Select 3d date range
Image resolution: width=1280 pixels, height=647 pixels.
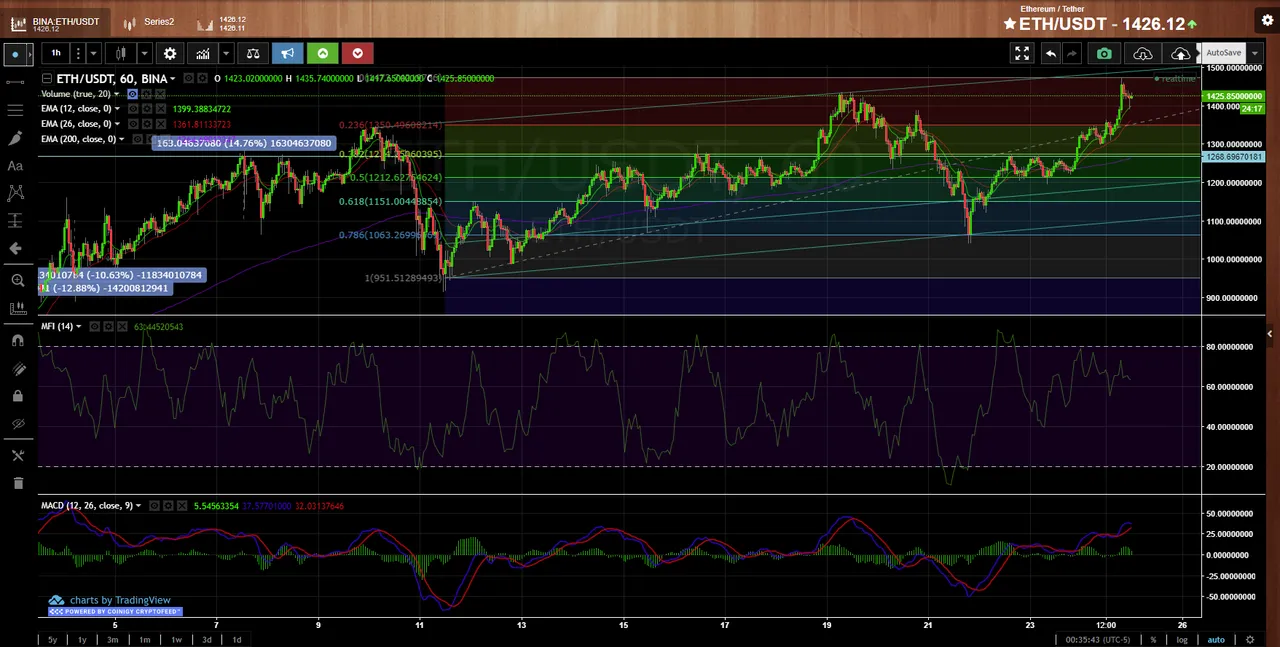[206, 639]
